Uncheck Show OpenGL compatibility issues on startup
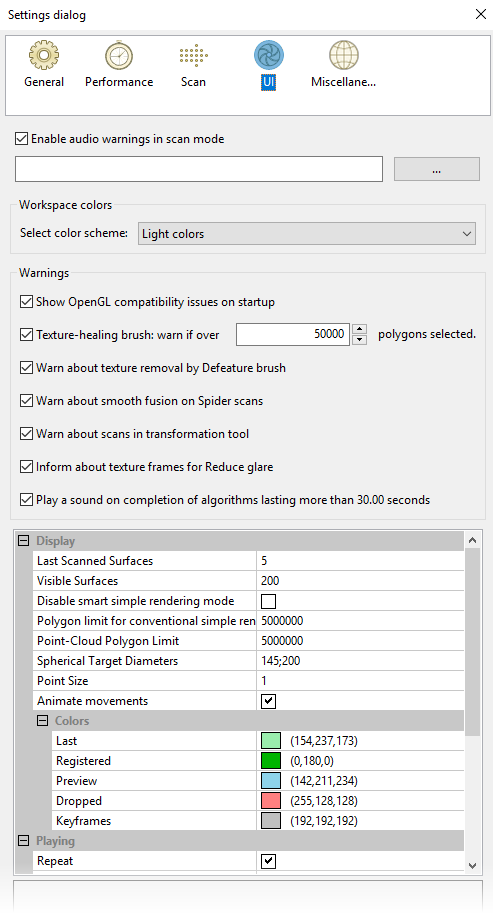The width and height of the screenshot is (493, 913). point(26,302)
